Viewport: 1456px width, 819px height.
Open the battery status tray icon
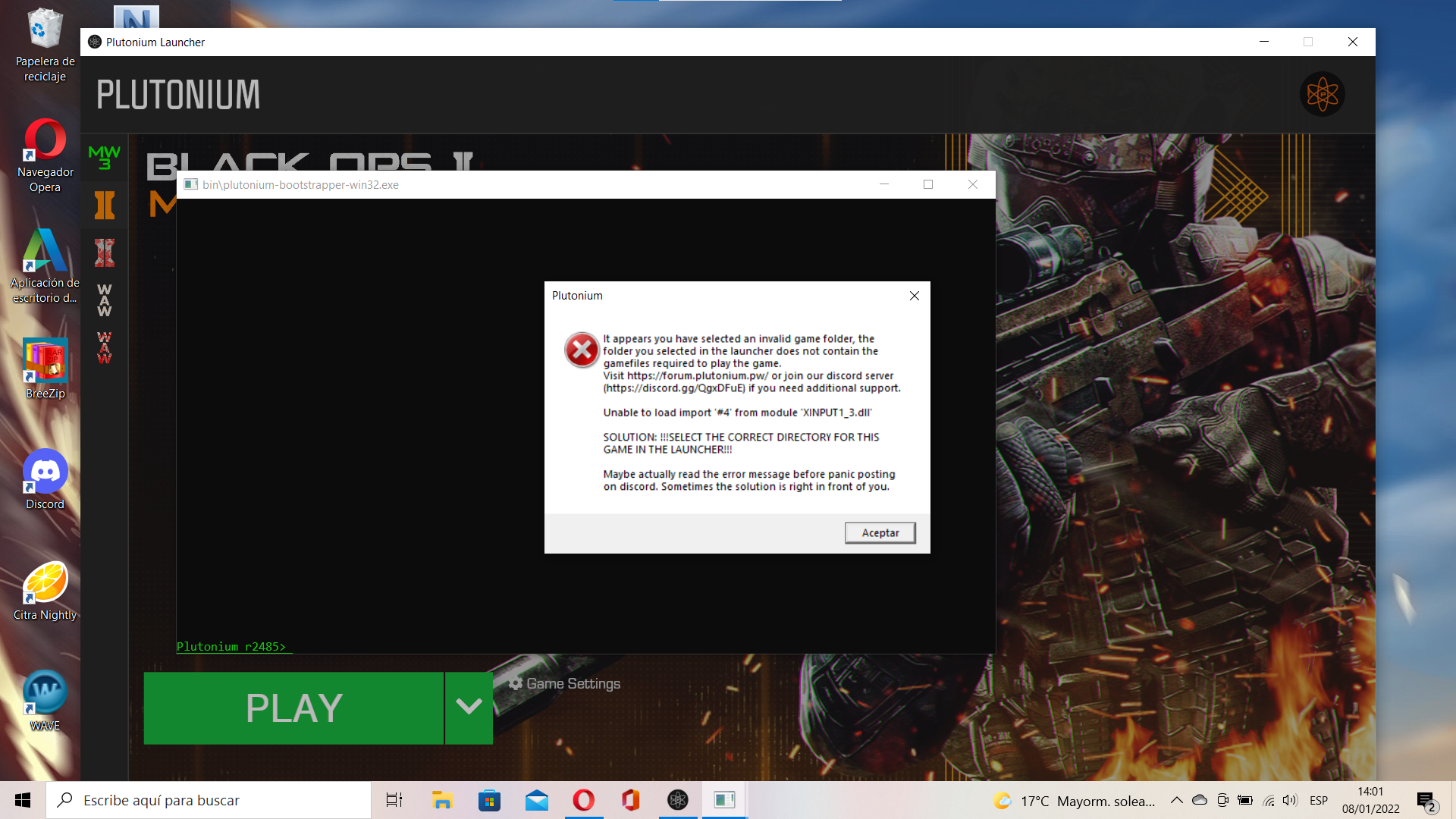(x=1245, y=800)
